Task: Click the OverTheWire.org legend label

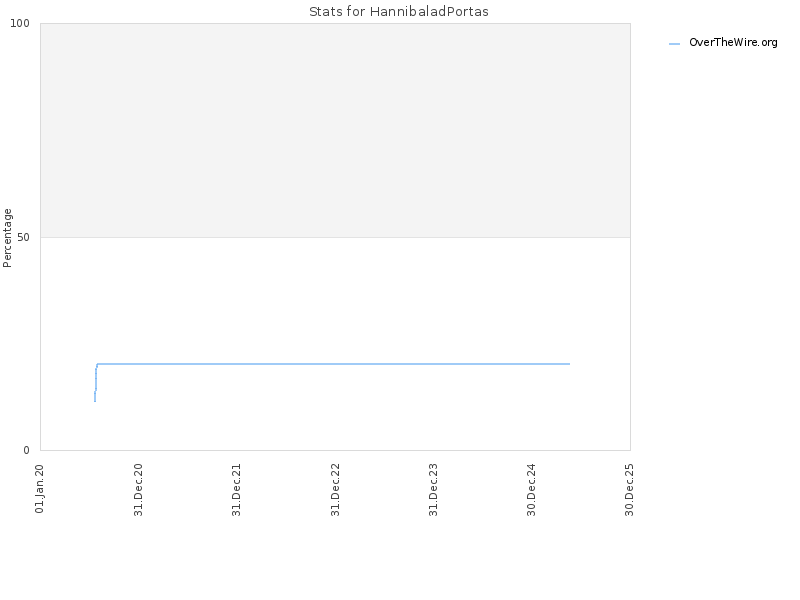Action: (x=733, y=43)
